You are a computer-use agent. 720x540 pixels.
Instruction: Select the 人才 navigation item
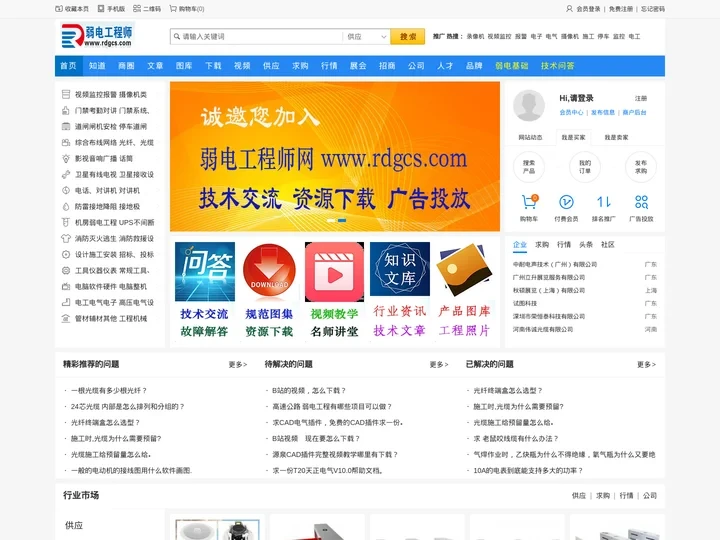click(x=445, y=66)
